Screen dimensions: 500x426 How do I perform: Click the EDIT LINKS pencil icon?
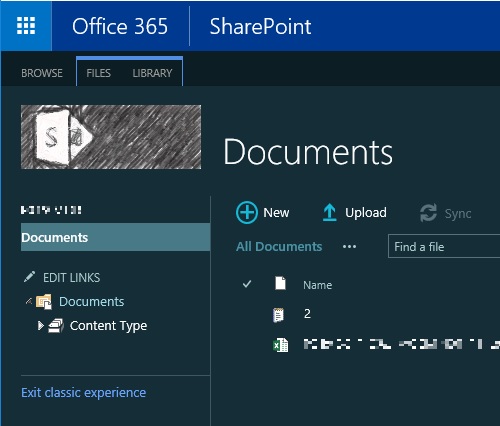click(x=29, y=277)
